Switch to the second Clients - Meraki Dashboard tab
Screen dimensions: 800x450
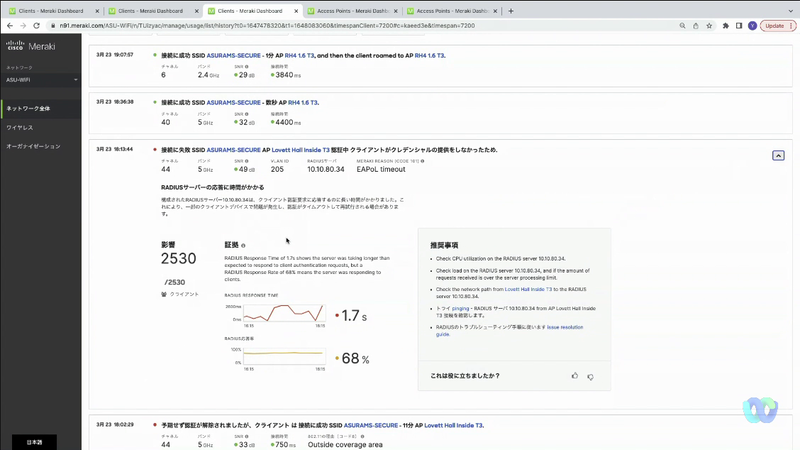(x=151, y=11)
